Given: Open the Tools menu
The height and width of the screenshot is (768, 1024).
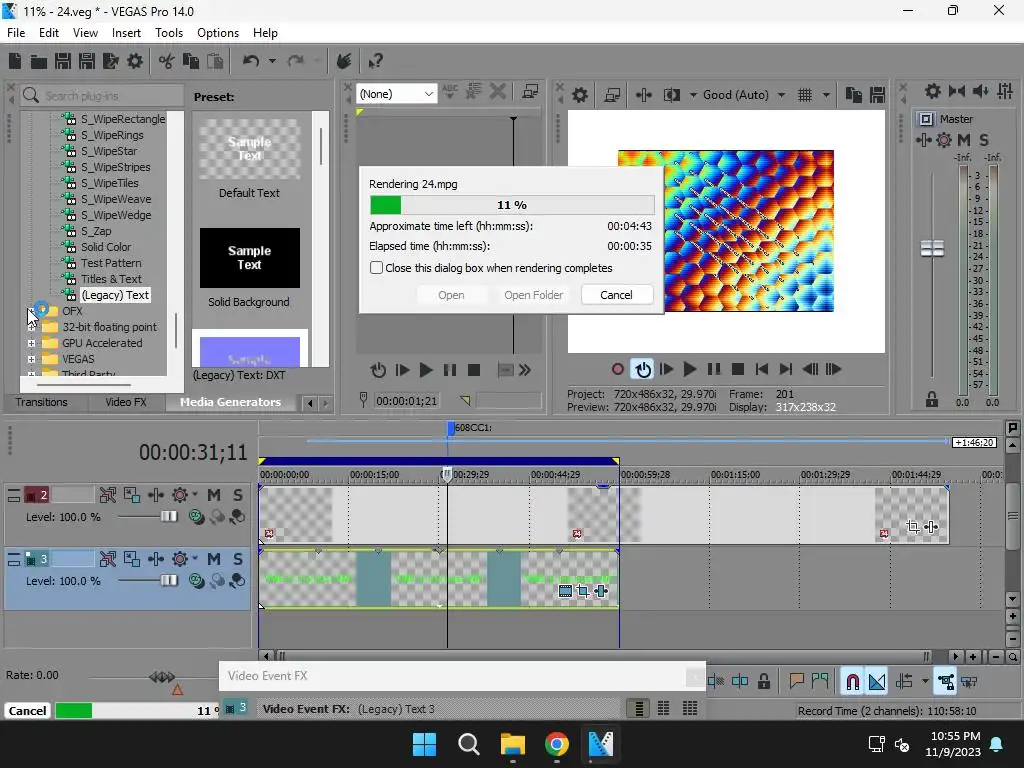Looking at the screenshot, I should tap(168, 33).
